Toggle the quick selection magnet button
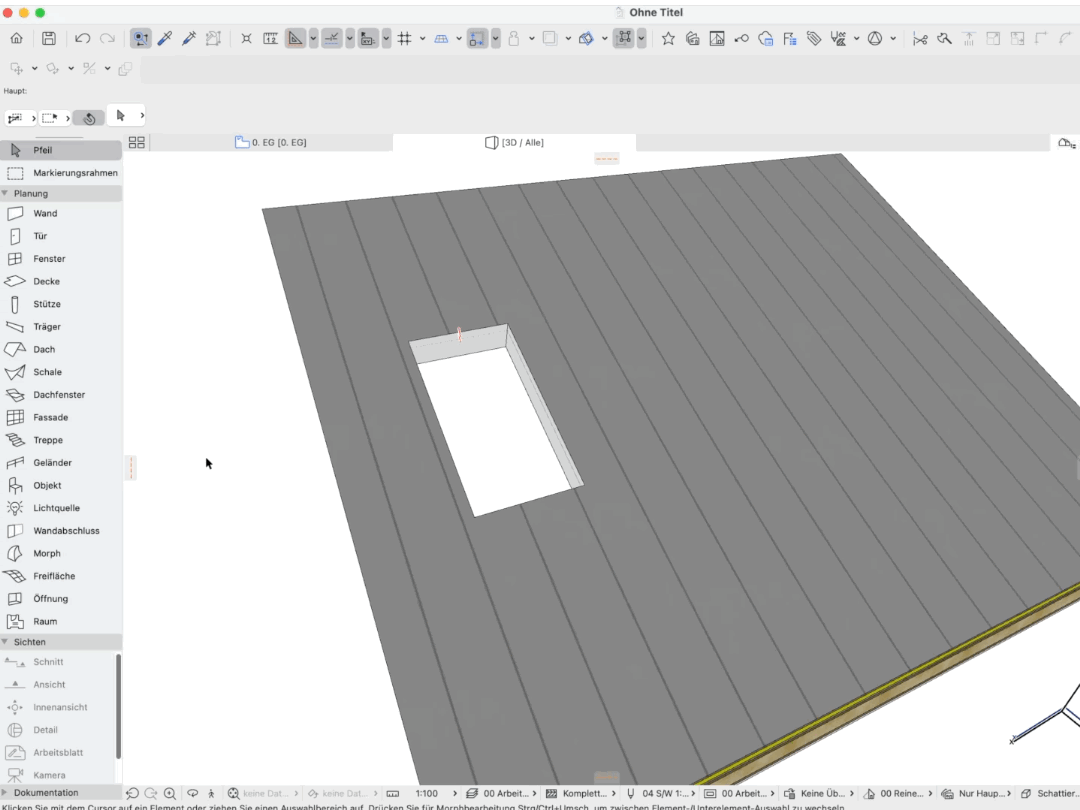 pos(141,39)
